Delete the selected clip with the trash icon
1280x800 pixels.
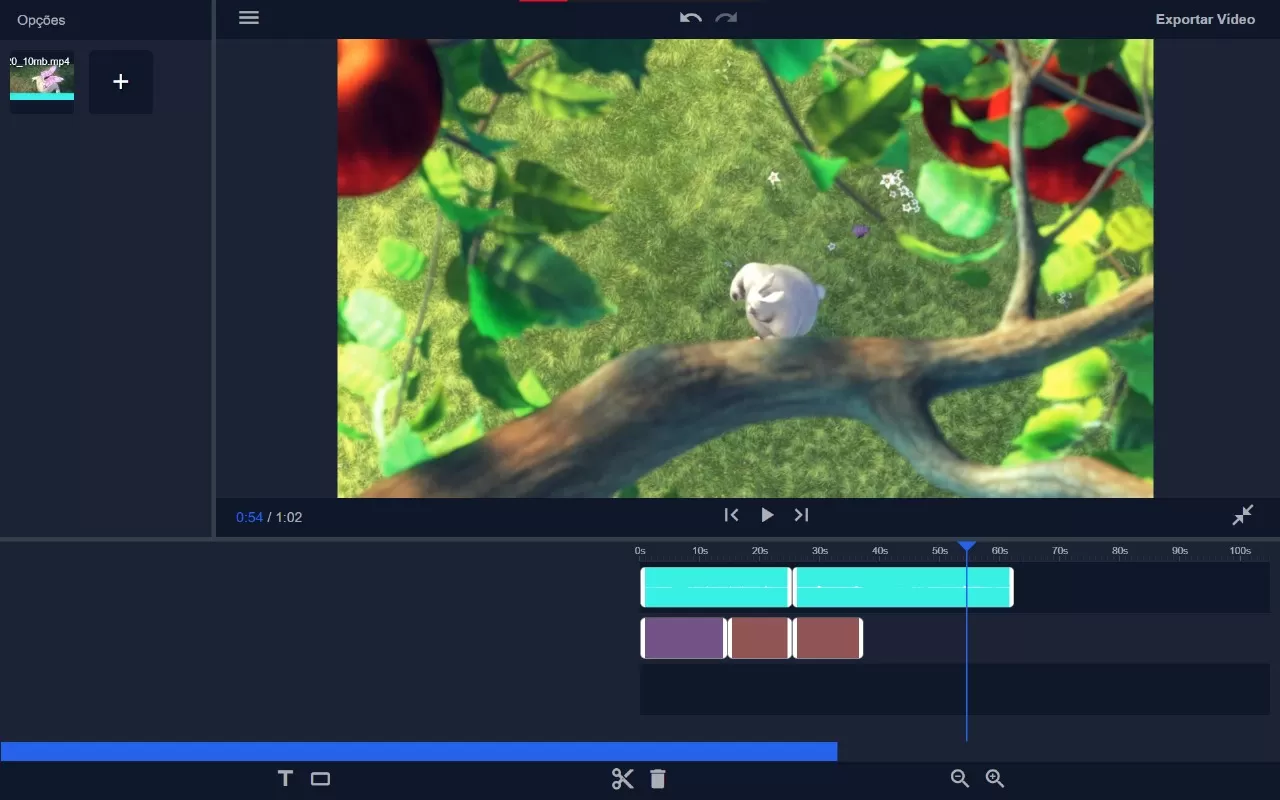[657, 779]
